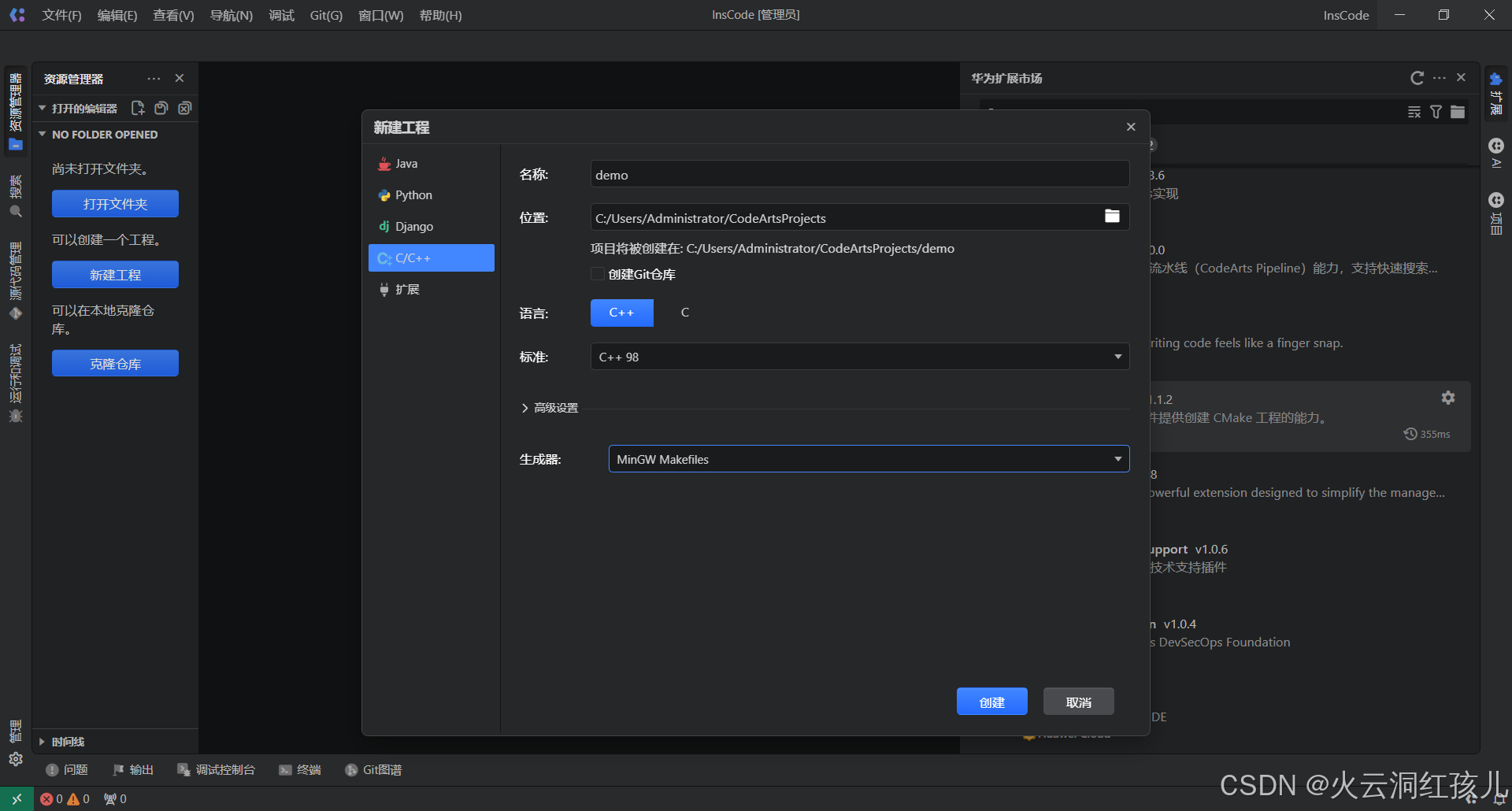Click the save-all icon in open editors header
Screen dimensions: 1512x811
click(161, 108)
